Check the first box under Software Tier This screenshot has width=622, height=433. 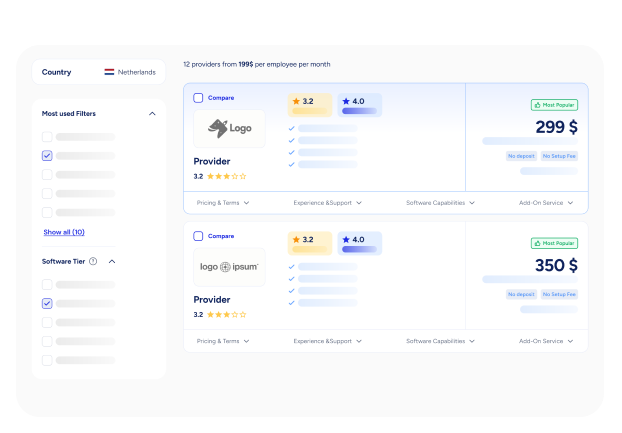(x=47, y=285)
